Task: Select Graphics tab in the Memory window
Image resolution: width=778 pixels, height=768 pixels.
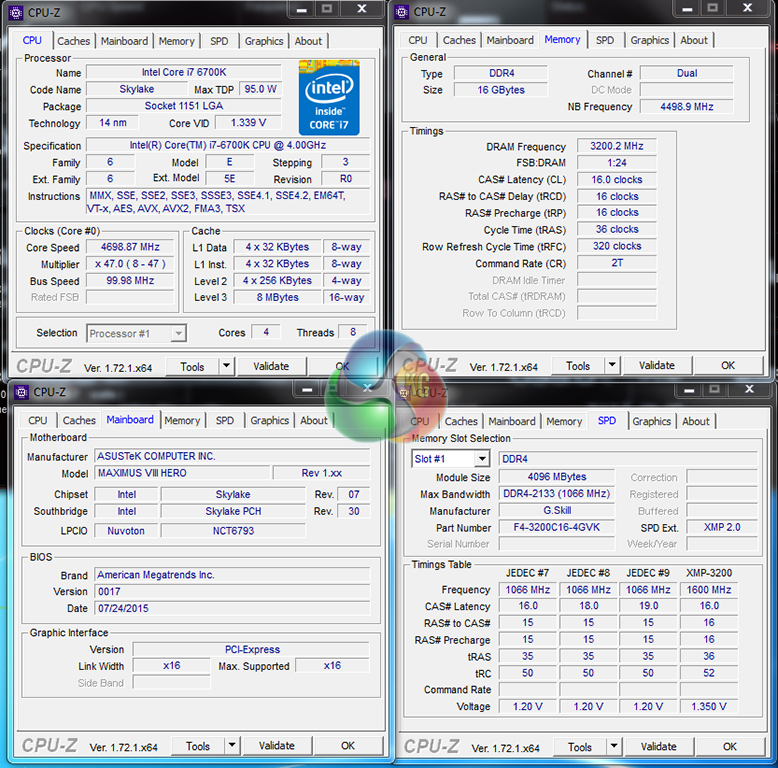Action: [x=649, y=40]
